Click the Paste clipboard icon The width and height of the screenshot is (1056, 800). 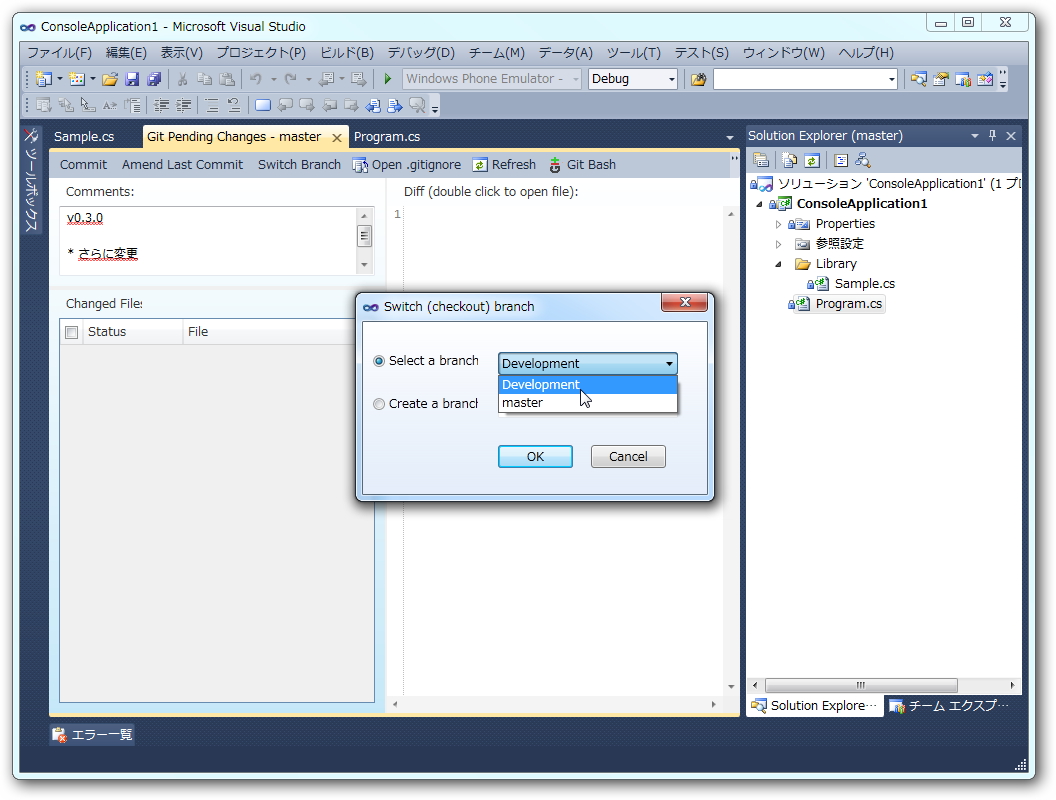(227, 79)
